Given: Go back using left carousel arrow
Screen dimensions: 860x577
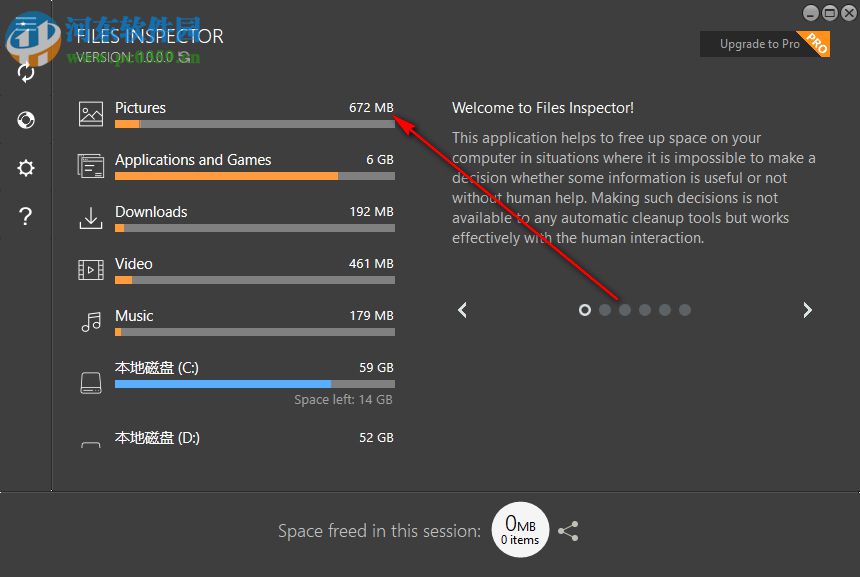Looking at the screenshot, I should coord(462,310).
